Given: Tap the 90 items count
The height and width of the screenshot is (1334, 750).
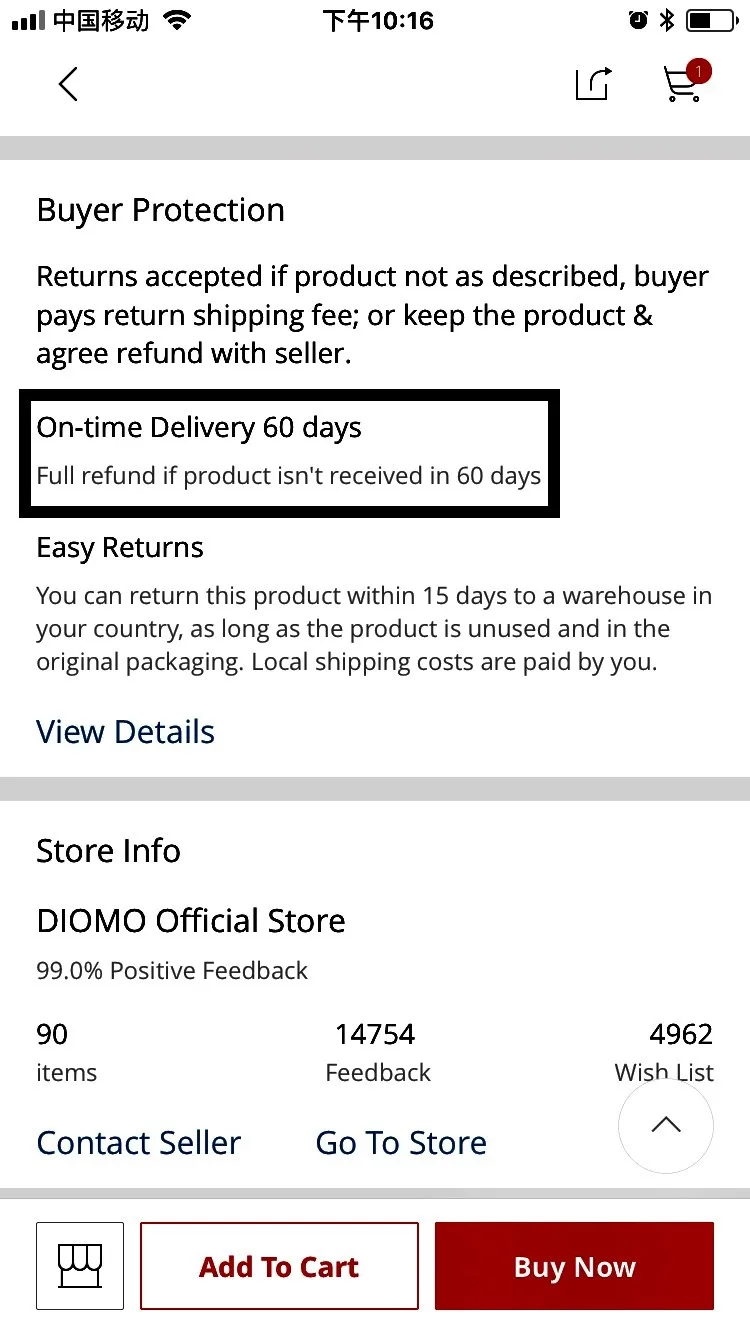Looking at the screenshot, I should (67, 1052).
